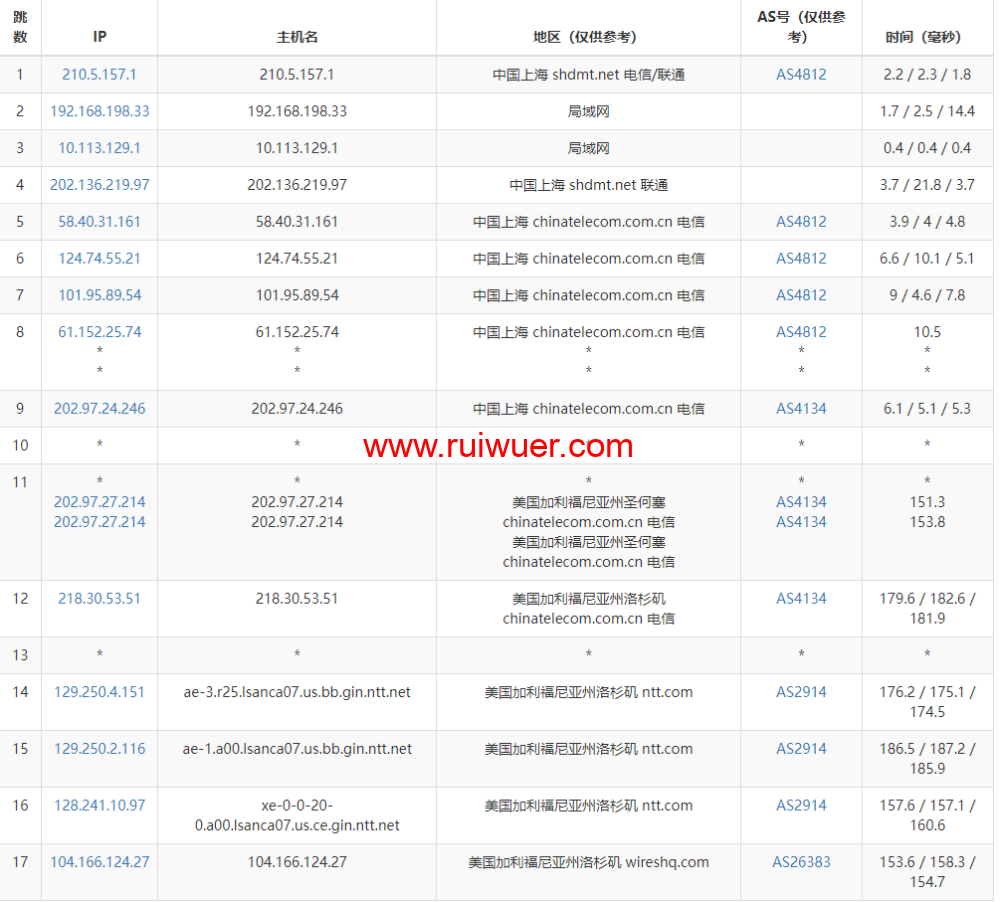Follow the 129.250.2.116 IP link
This screenshot has width=1000, height=902.
pos(99,749)
